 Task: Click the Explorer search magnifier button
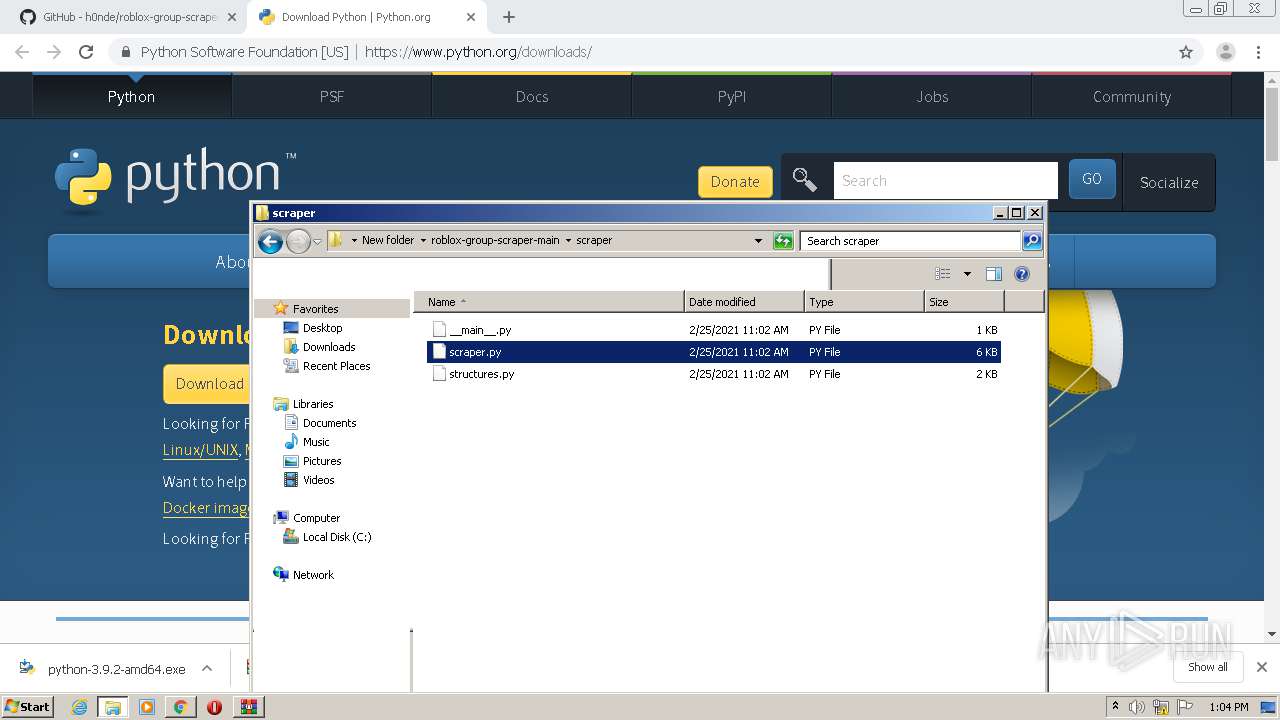tap(1032, 241)
